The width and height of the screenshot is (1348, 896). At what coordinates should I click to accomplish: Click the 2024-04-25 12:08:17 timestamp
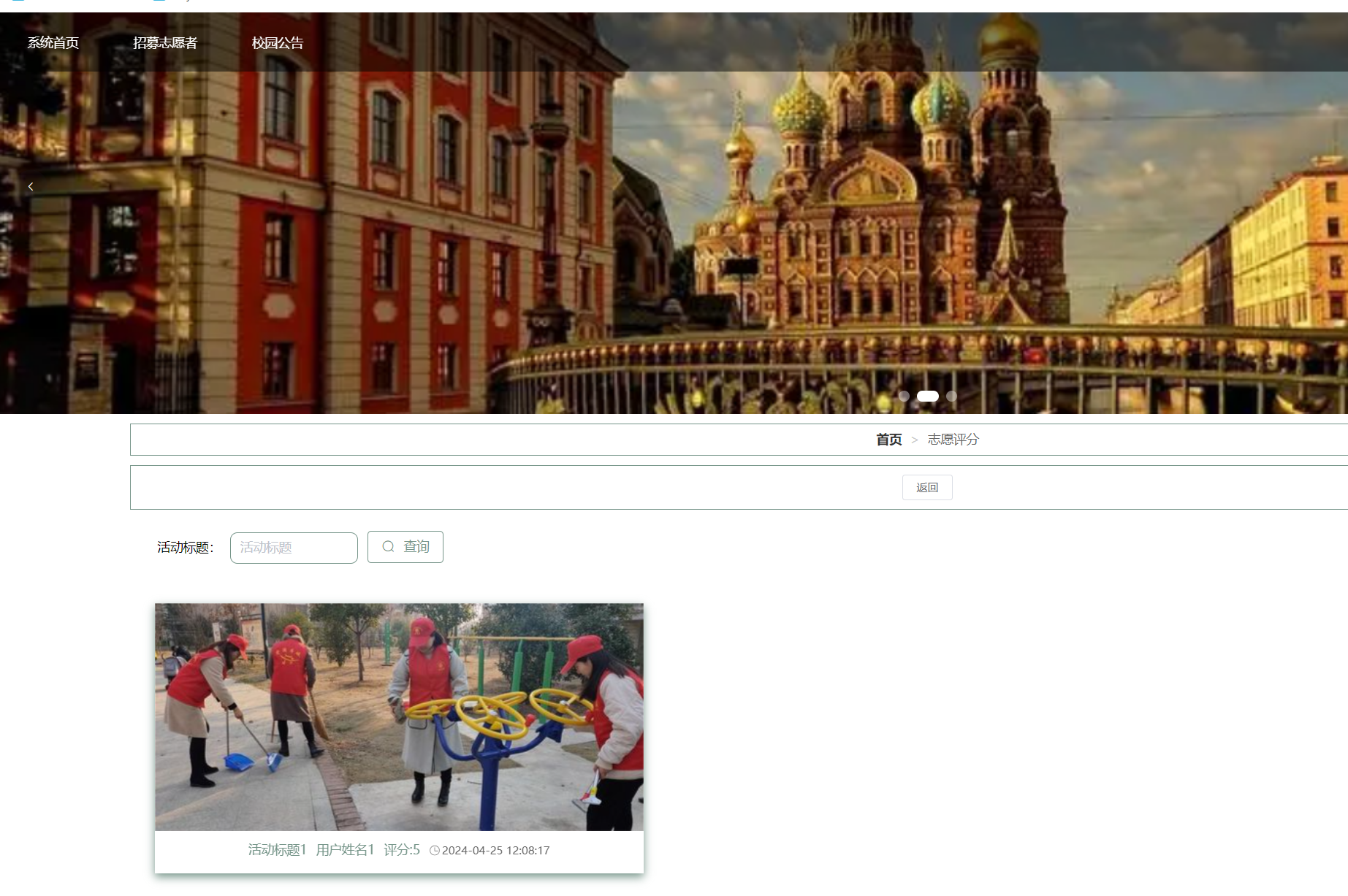click(x=495, y=851)
